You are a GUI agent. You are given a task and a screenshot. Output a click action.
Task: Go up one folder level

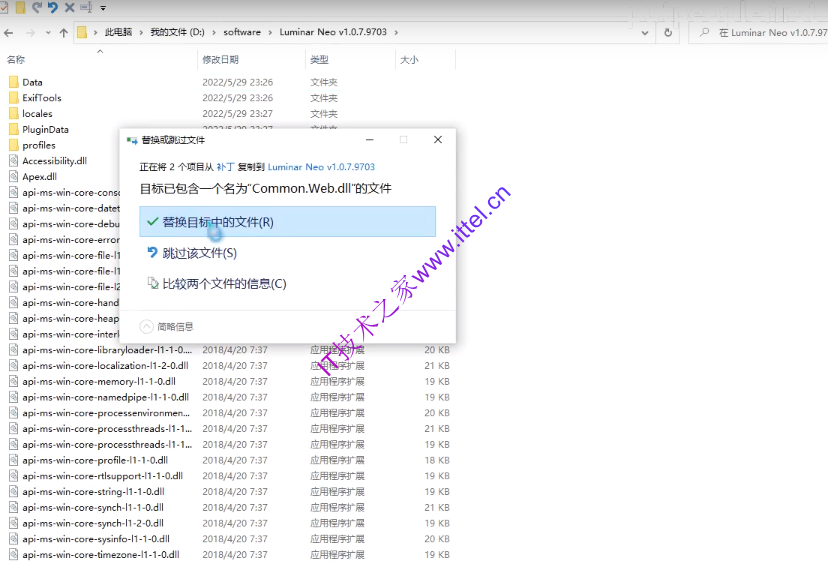(64, 33)
